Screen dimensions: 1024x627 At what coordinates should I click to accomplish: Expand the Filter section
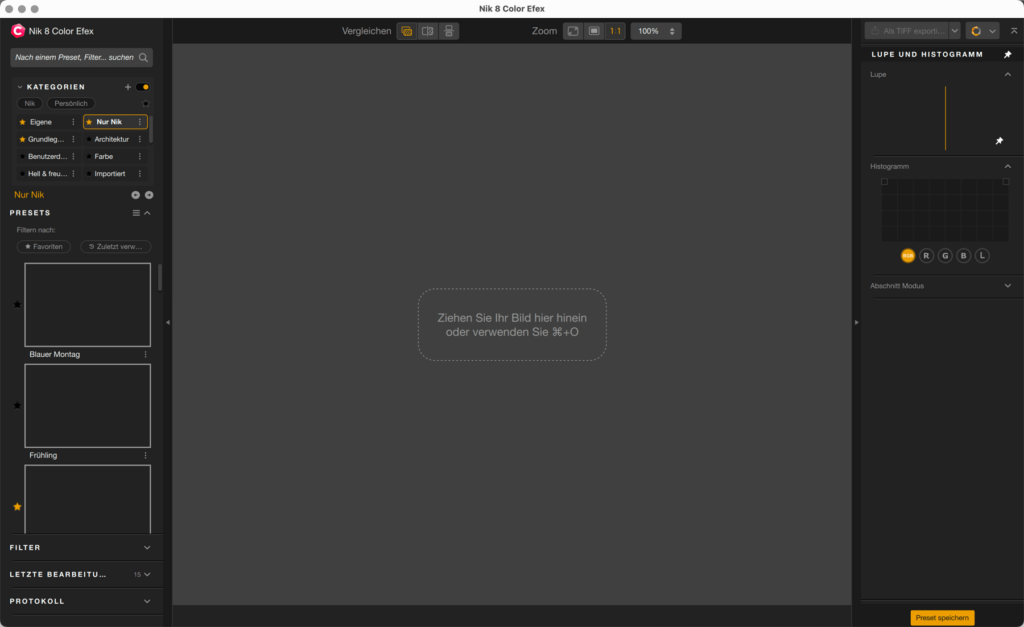pos(147,548)
